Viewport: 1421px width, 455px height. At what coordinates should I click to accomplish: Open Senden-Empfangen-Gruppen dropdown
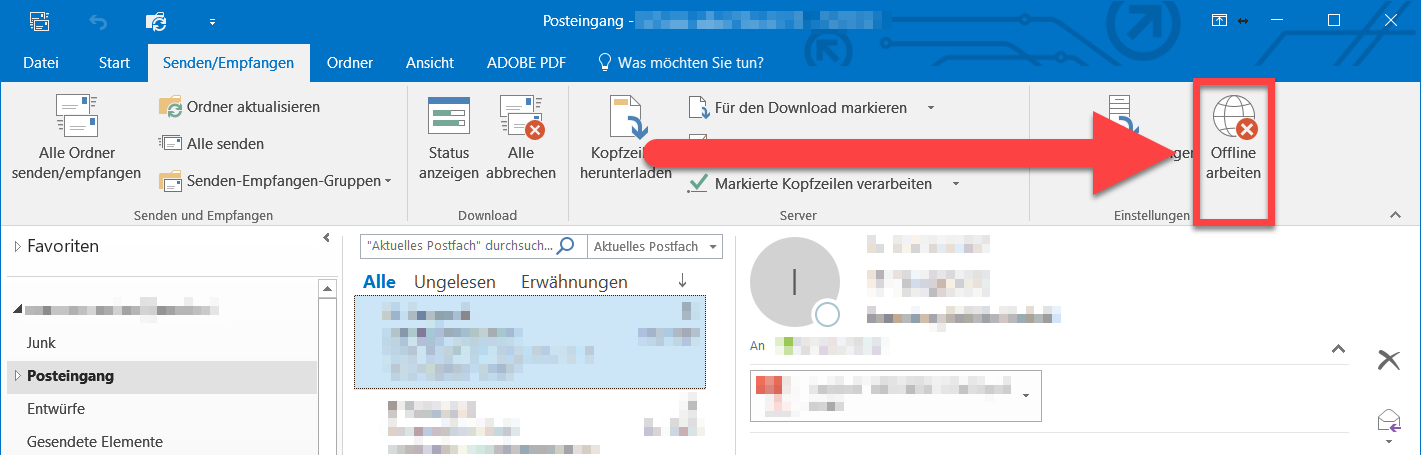275,181
